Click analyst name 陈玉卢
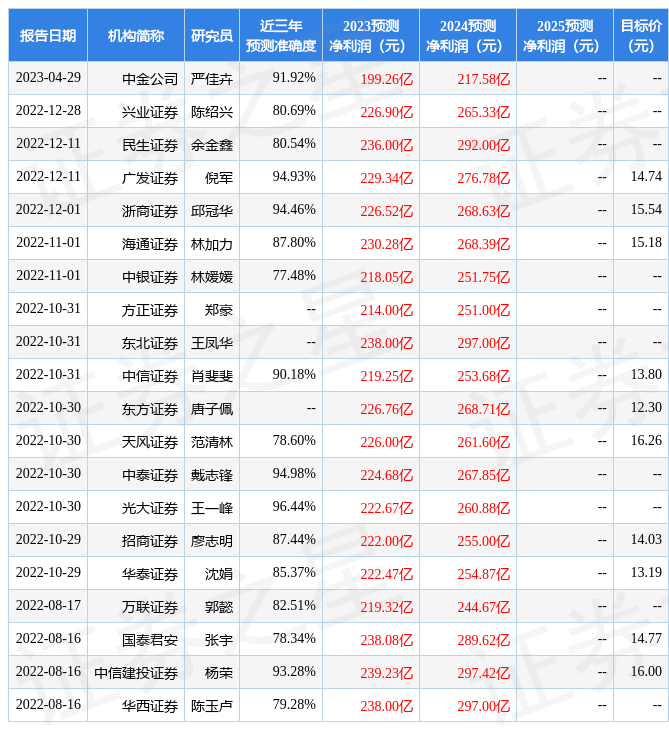The width and height of the screenshot is (669, 730). click(x=212, y=706)
